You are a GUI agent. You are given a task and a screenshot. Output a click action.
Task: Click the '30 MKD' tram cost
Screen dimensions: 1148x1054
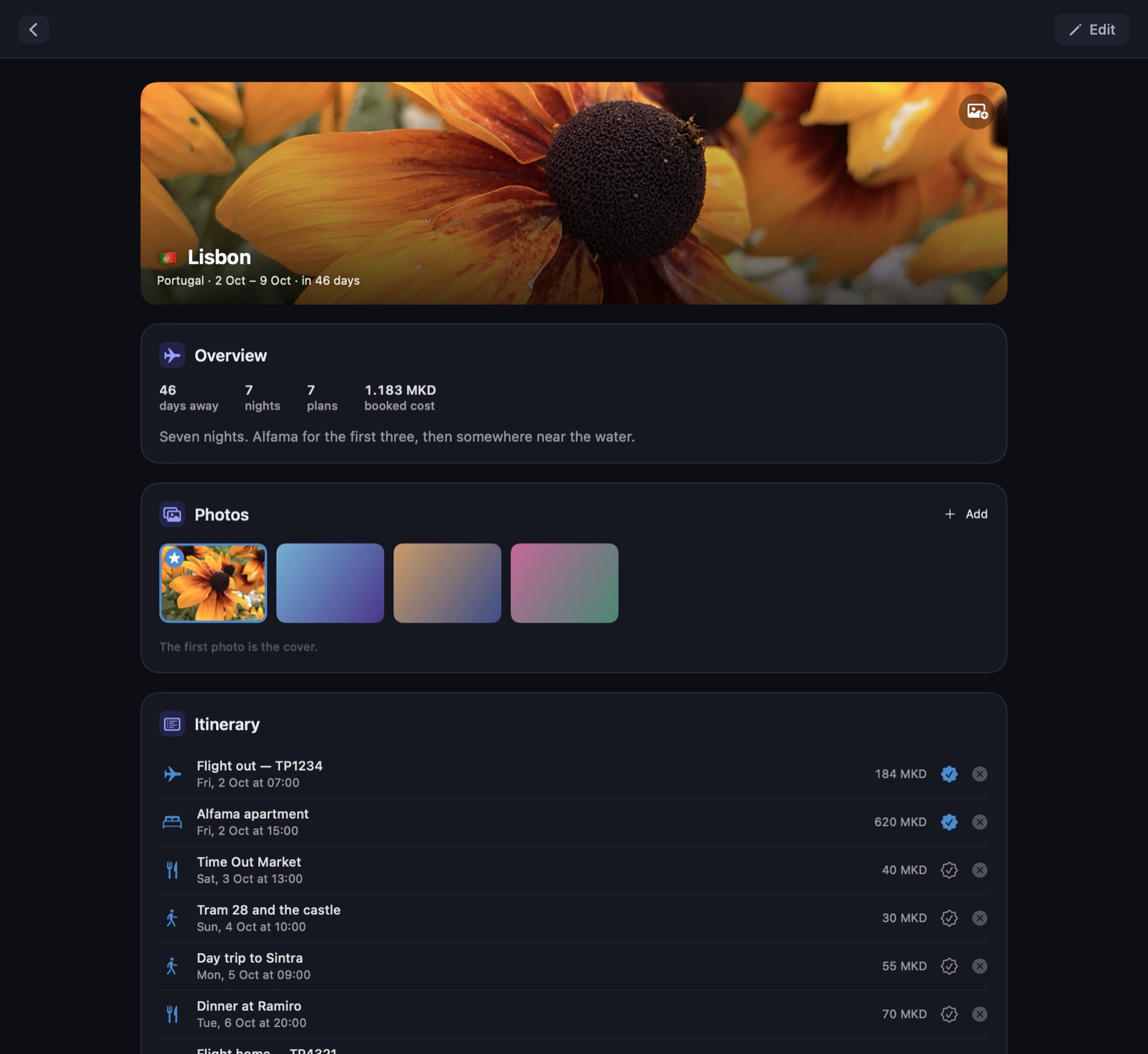(x=904, y=918)
